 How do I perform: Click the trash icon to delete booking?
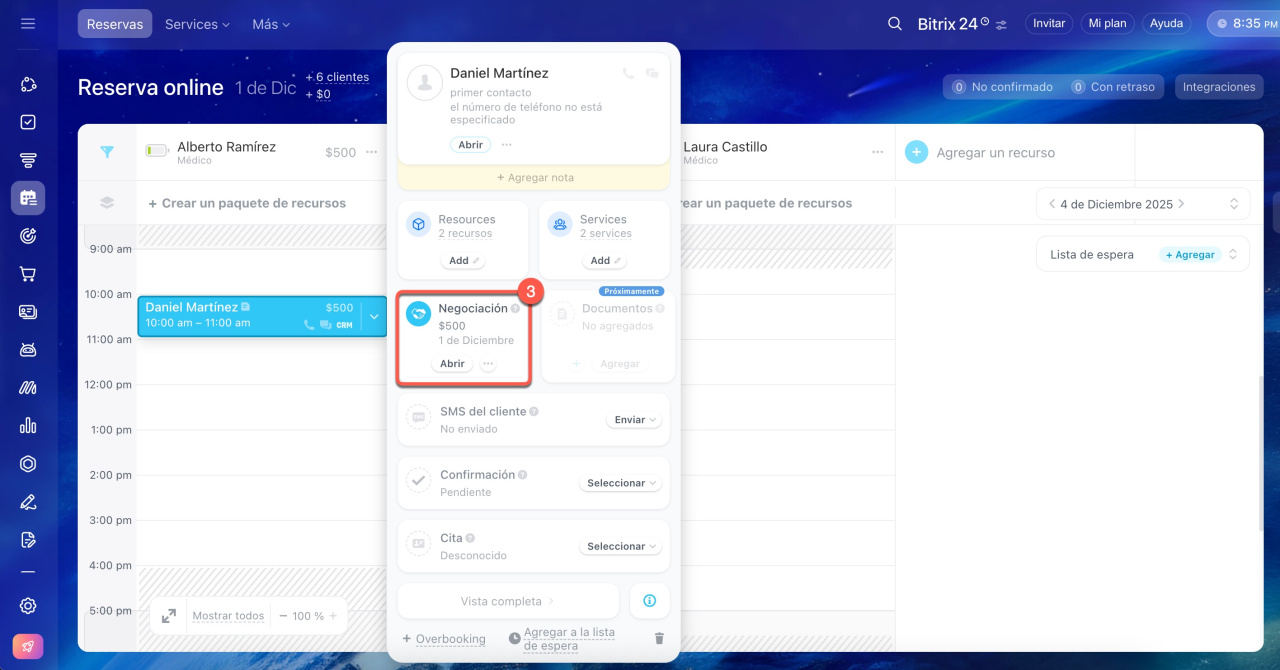tap(659, 638)
